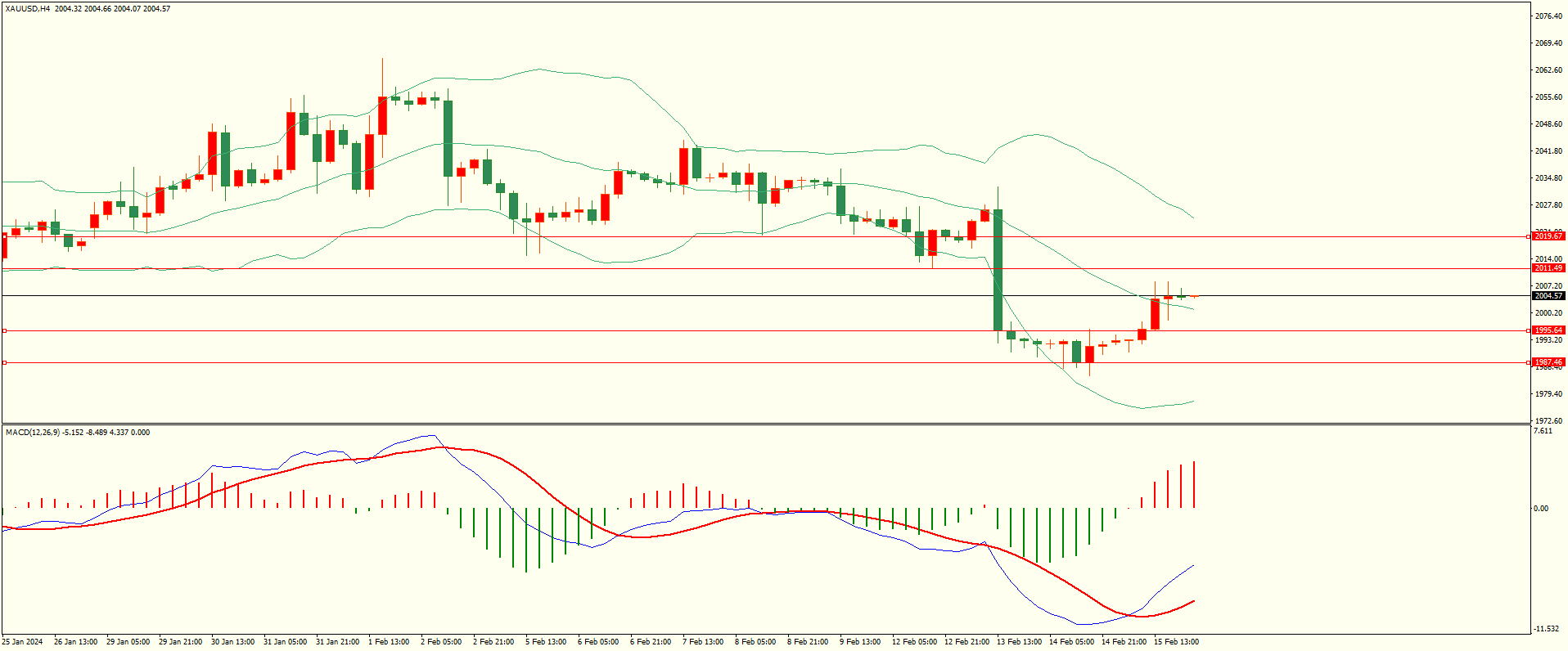Screen dimensions: 1568x651
Task: Click the 2076.40 price scale value
Action: click(1548, 16)
